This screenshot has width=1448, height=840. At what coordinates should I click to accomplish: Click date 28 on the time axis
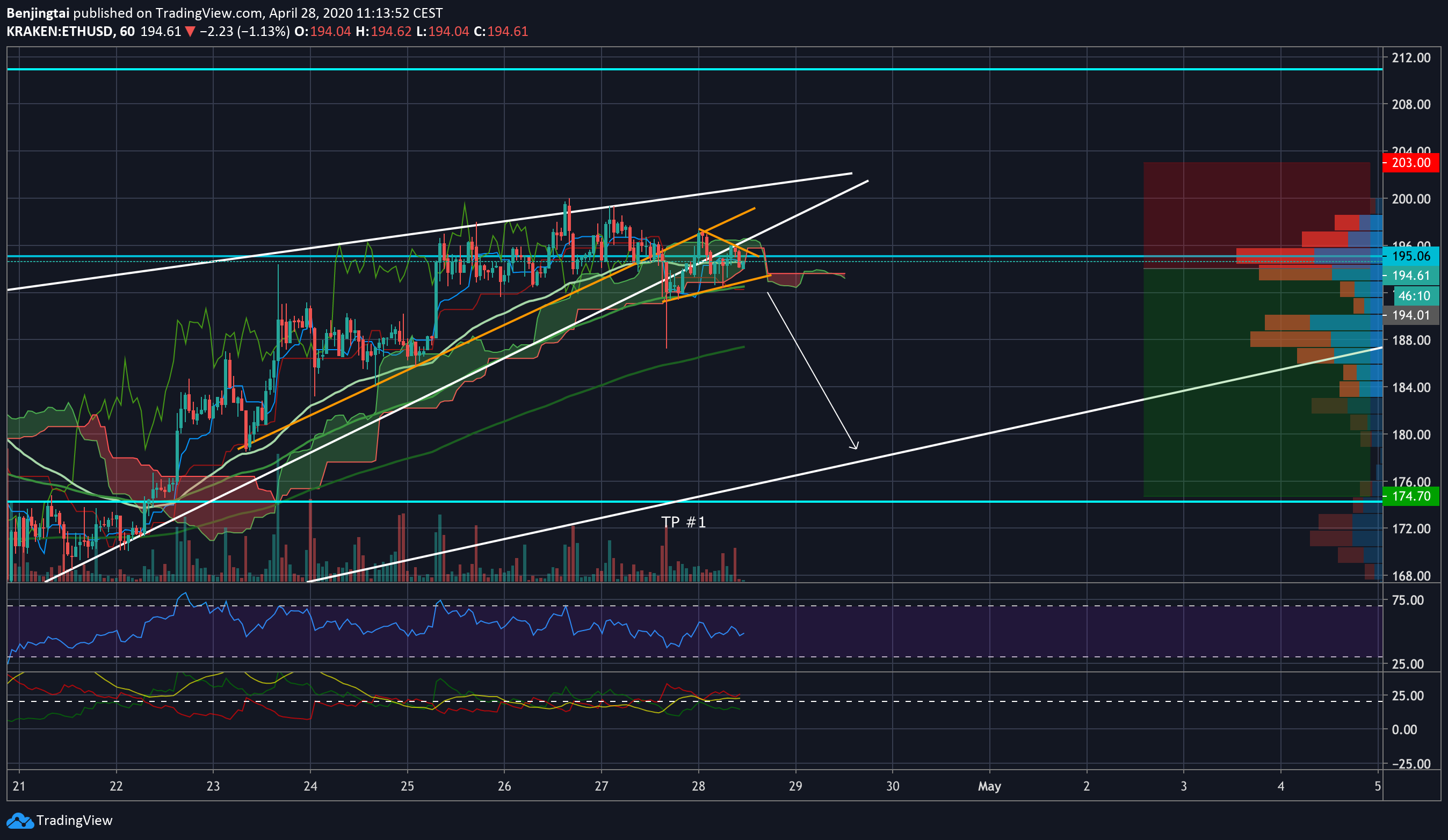pos(699,786)
